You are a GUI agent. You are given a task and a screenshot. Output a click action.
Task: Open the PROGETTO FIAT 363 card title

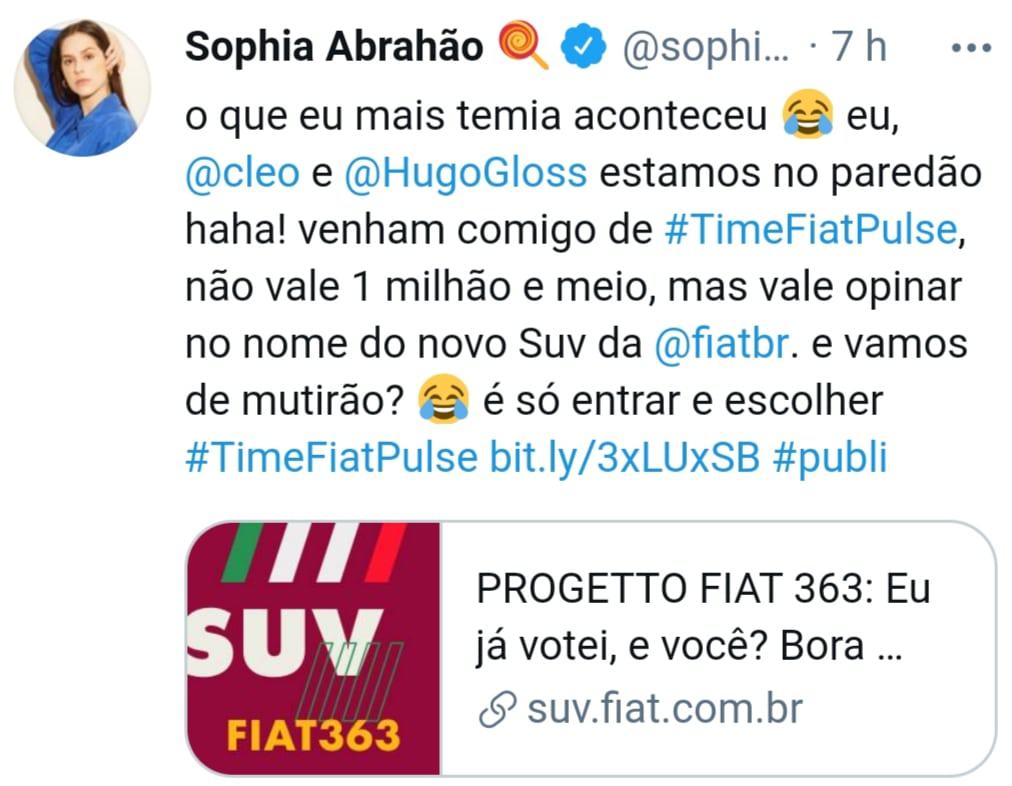tap(703, 618)
